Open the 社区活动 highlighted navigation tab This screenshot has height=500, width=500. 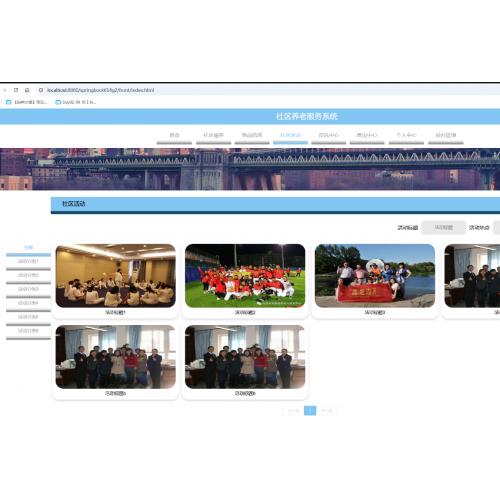point(290,135)
